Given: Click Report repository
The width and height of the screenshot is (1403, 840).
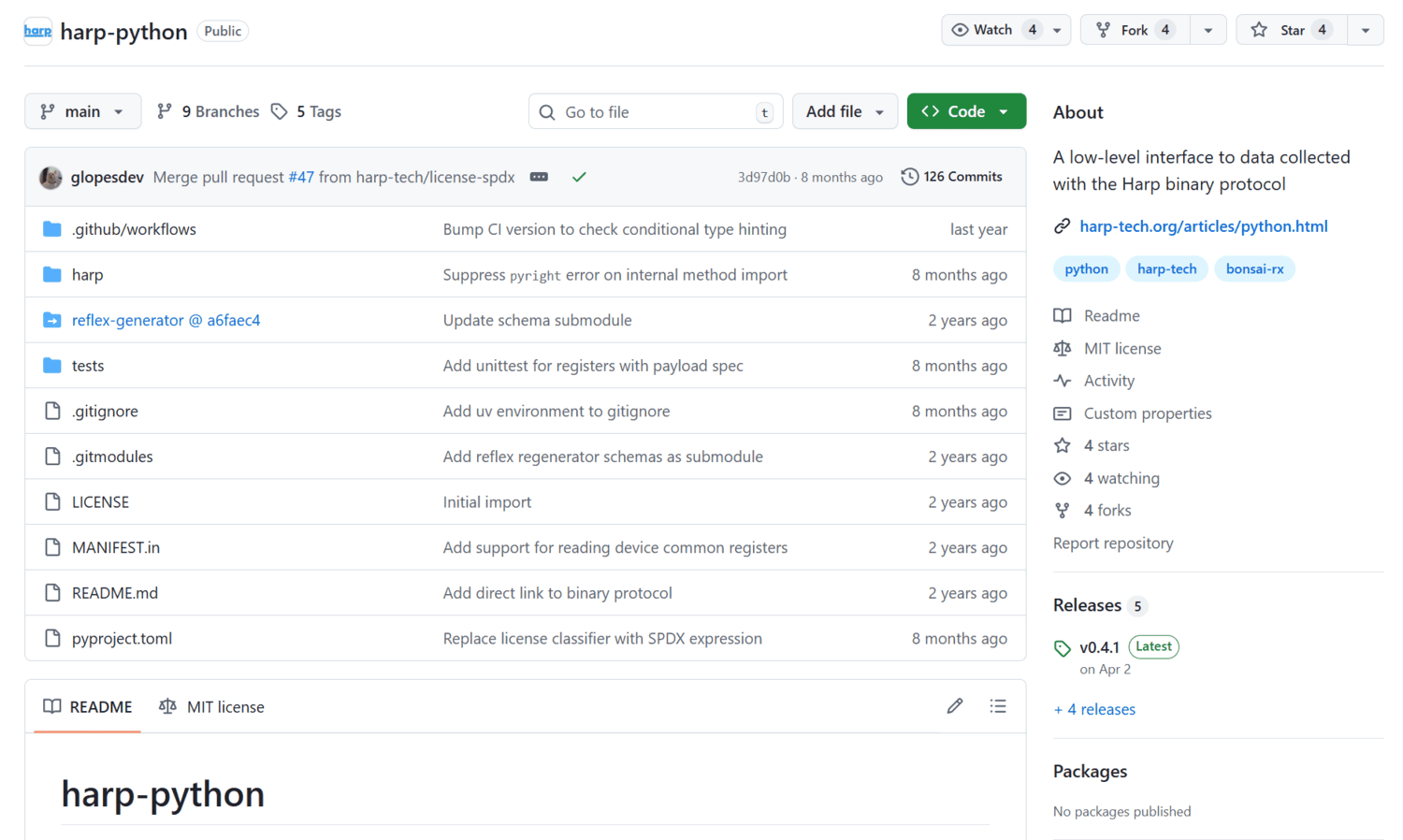Looking at the screenshot, I should (x=1113, y=543).
